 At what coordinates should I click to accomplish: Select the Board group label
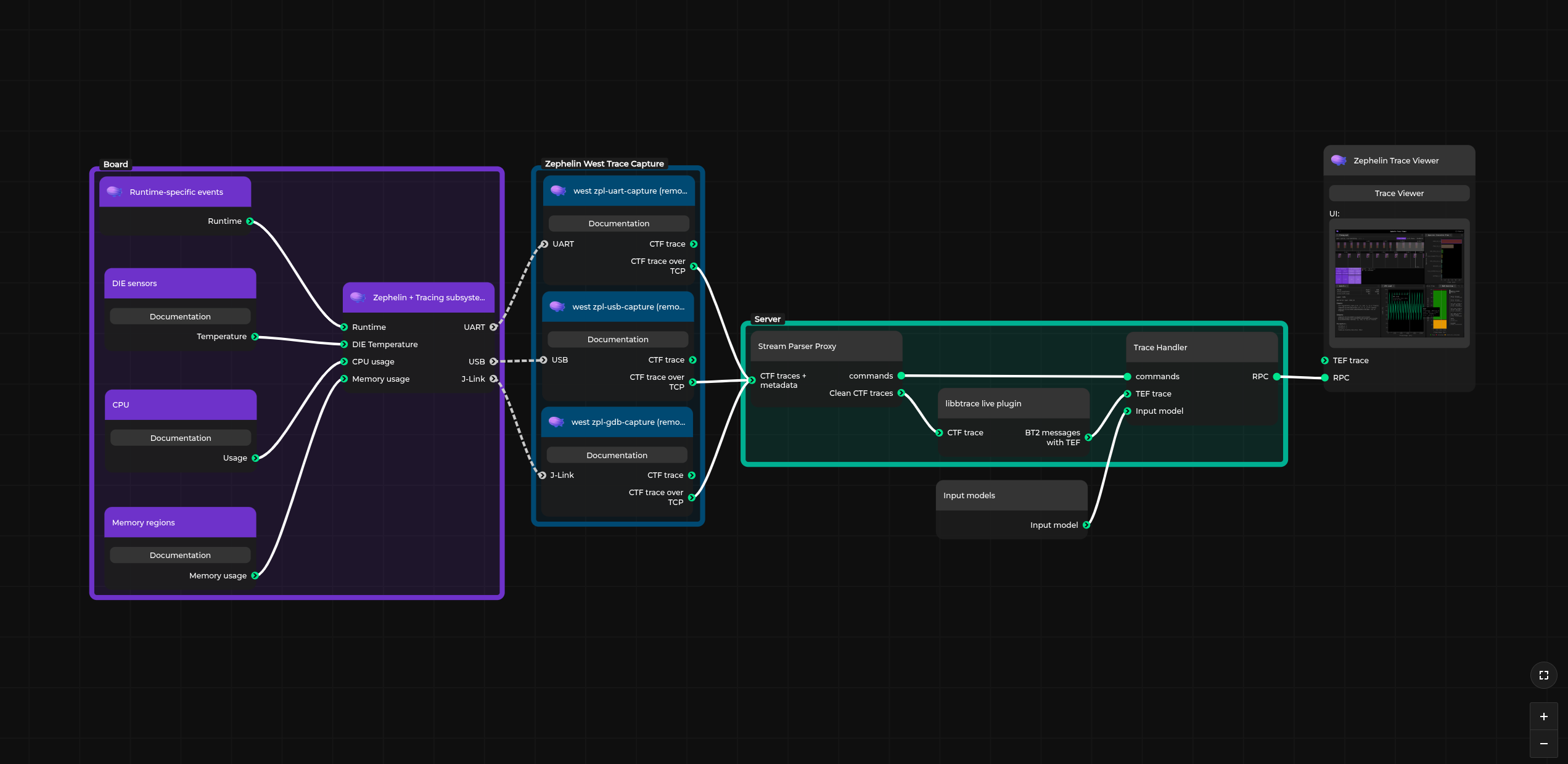116,164
